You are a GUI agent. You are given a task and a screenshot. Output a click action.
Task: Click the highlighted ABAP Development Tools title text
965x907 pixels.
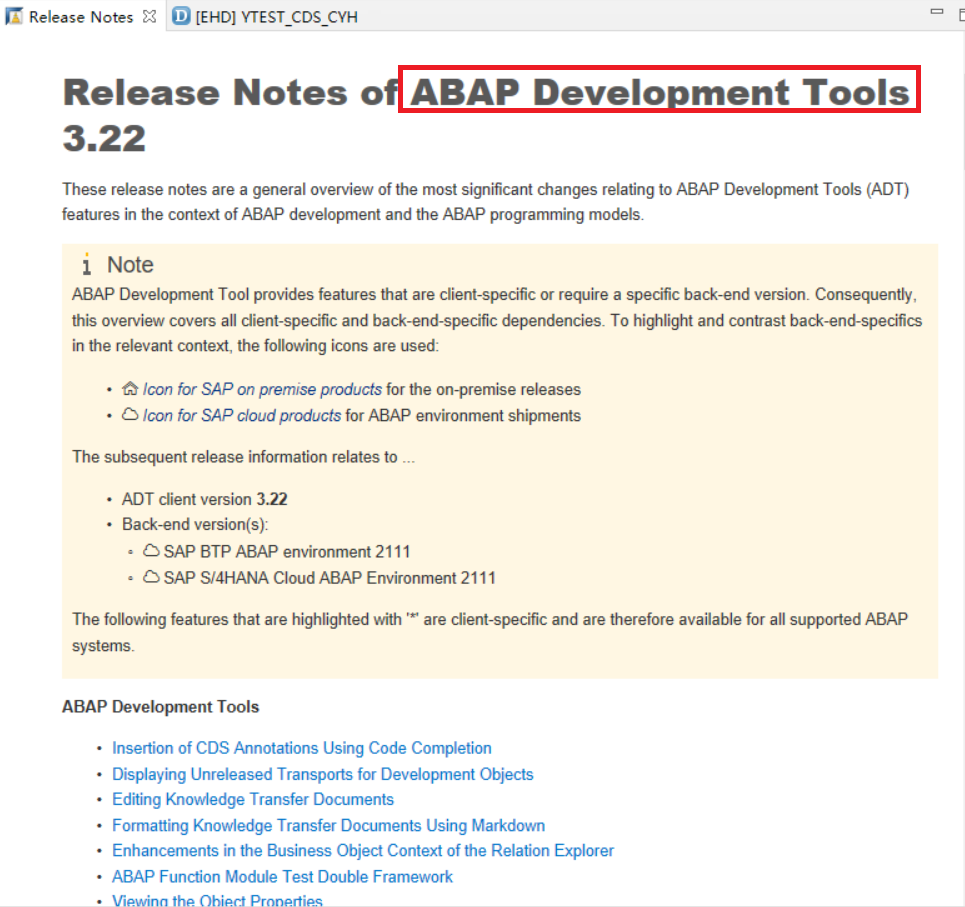click(659, 92)
